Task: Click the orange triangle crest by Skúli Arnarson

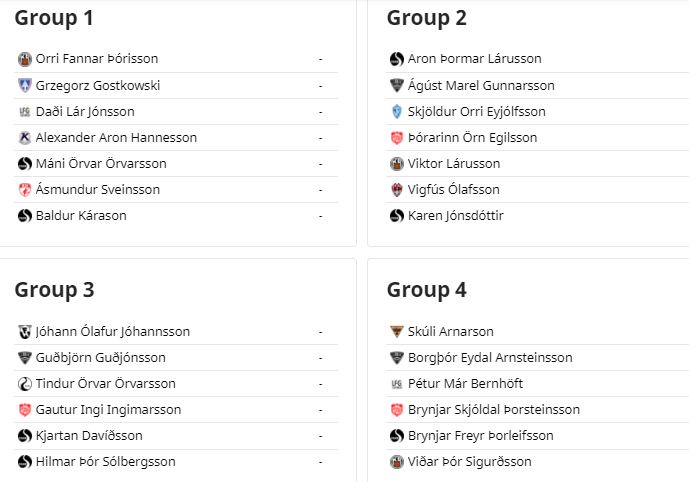Action: pyautogui.click(x=396, y=331)
